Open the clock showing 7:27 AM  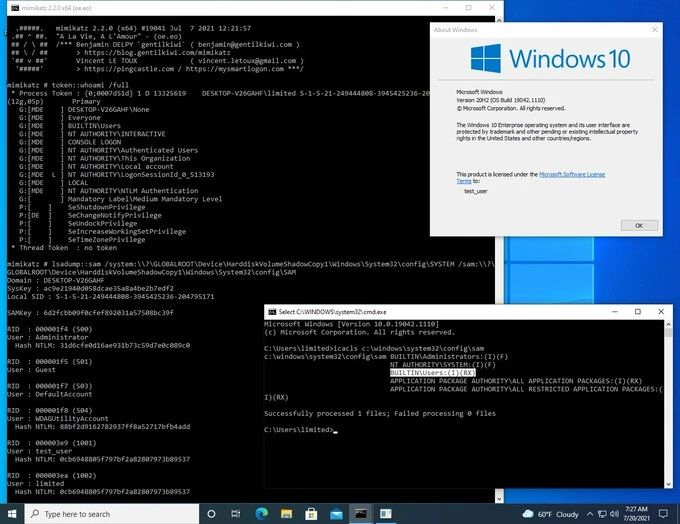[640, 513]
